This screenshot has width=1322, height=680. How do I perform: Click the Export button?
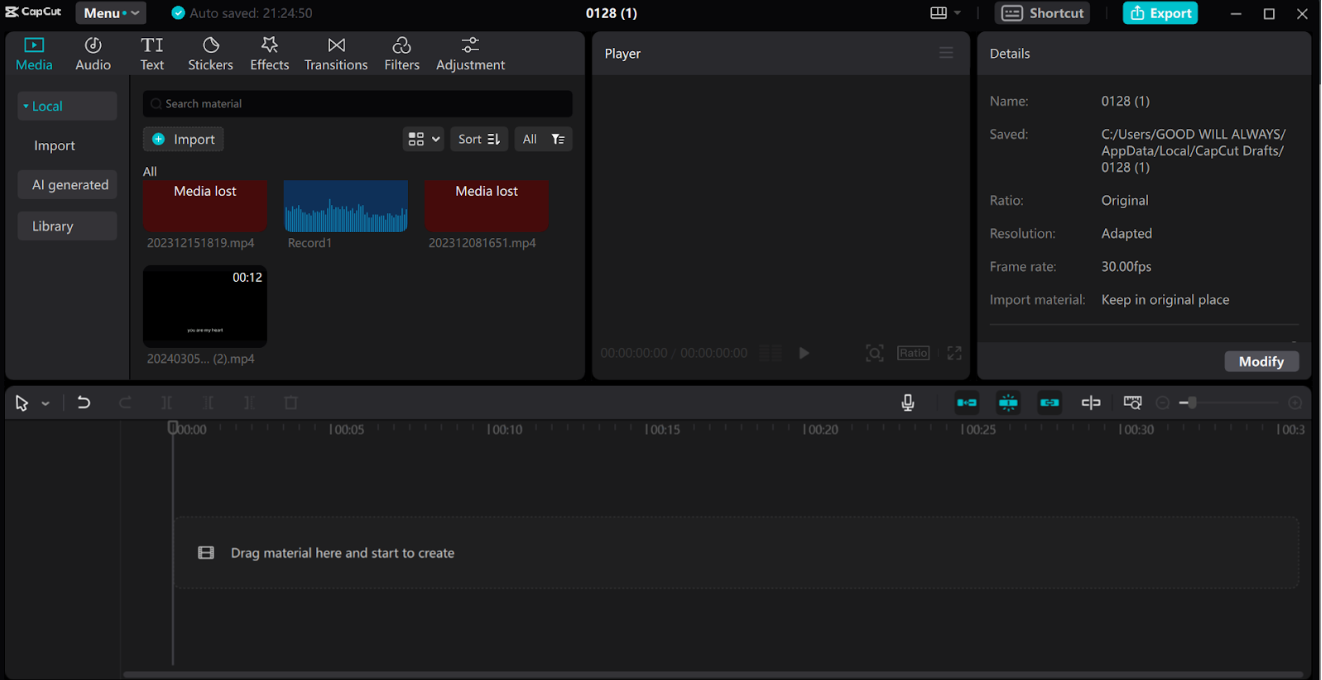point(1160,13)
